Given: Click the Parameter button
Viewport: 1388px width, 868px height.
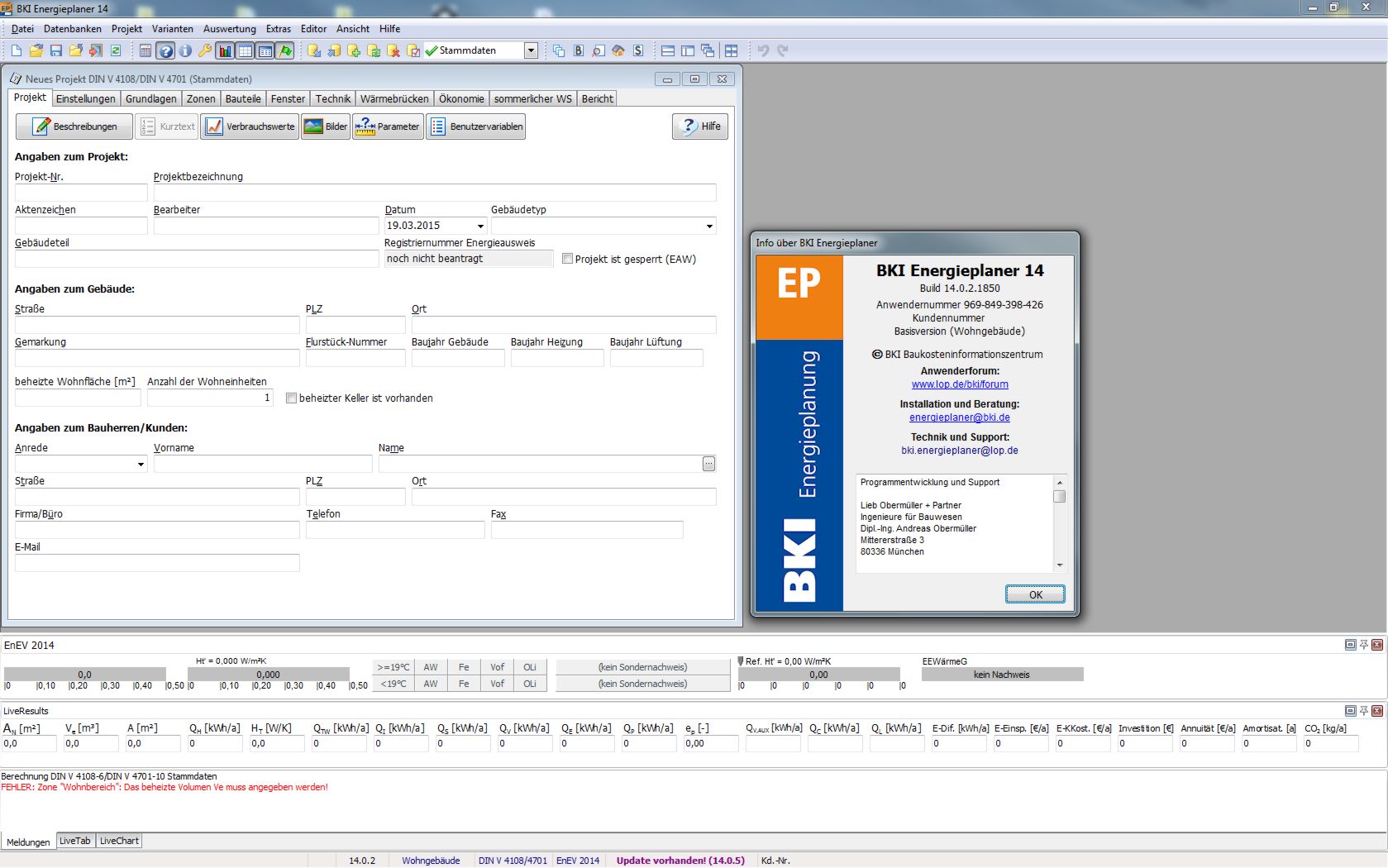Looking at the screenshot, I should pos(388,126).
